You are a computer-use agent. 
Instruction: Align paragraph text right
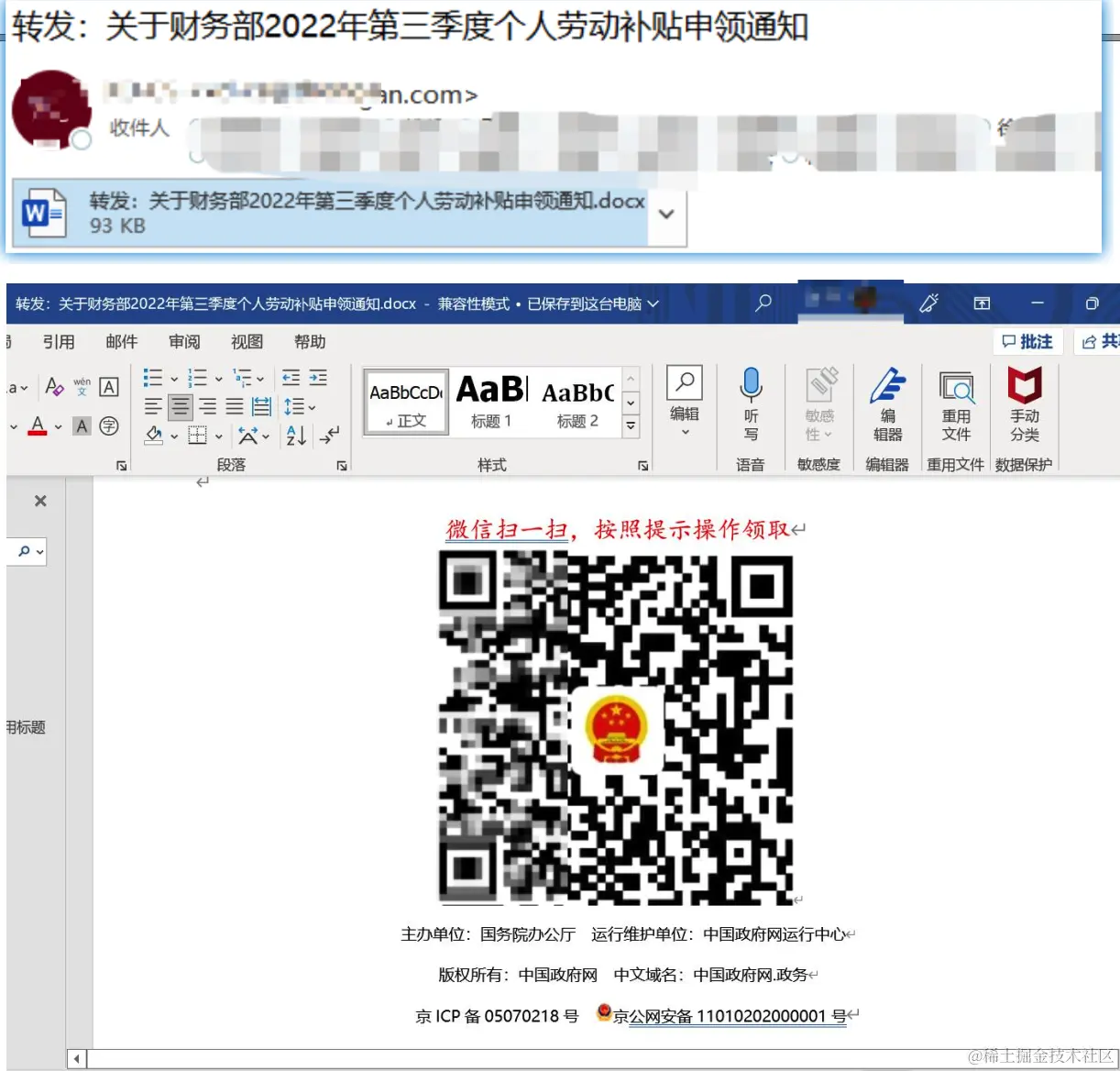coord(208,406)
